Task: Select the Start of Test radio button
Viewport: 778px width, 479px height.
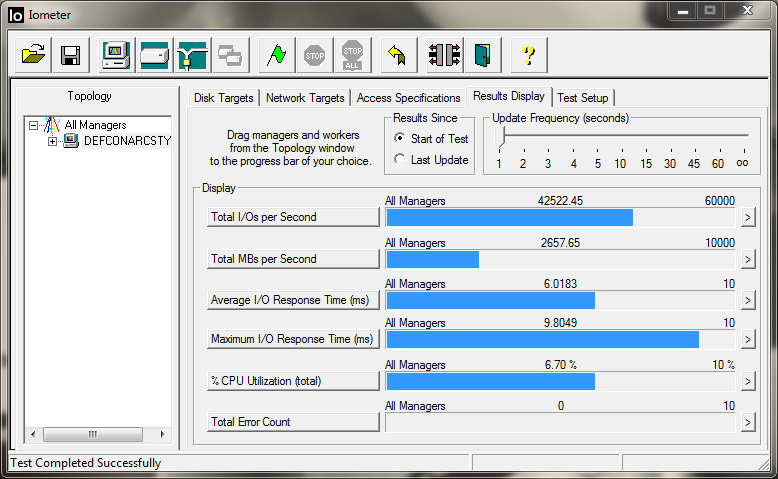Action: point(400,139)
